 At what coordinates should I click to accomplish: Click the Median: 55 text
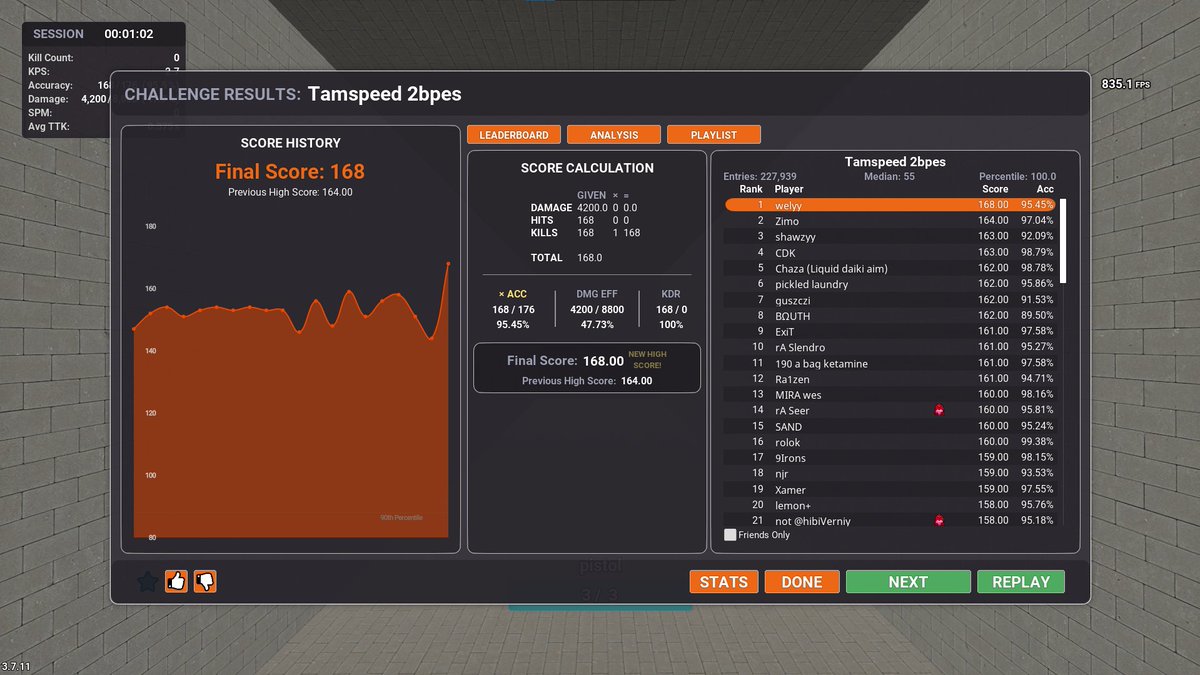(889, 177)
